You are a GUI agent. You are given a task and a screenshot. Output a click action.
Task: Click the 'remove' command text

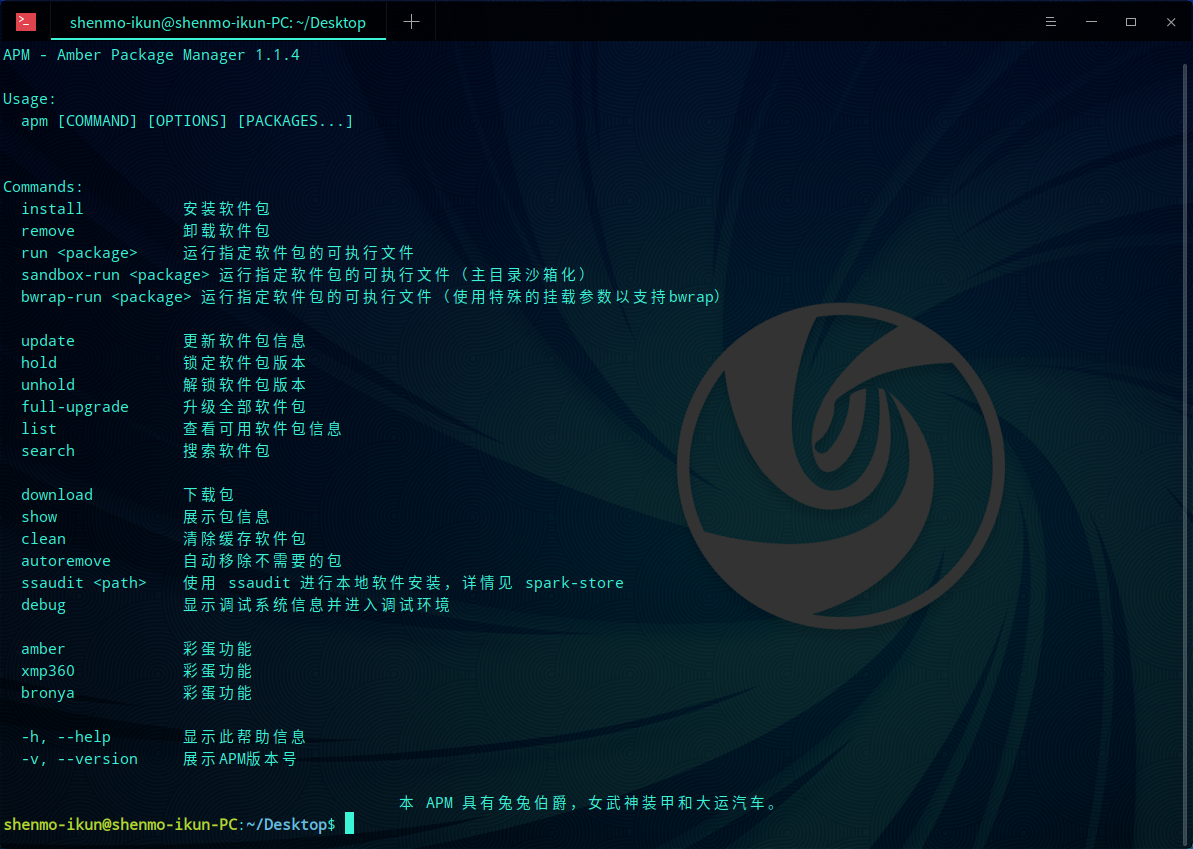click(48, 231)
